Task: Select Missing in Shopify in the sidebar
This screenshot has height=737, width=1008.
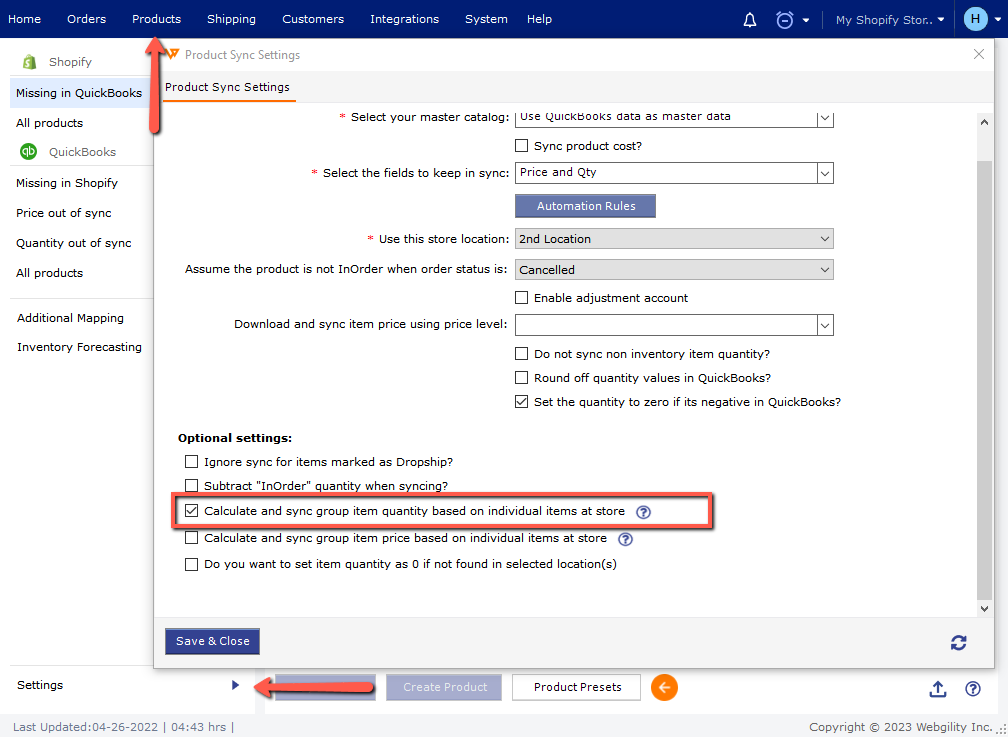Action: coord(67,183)
